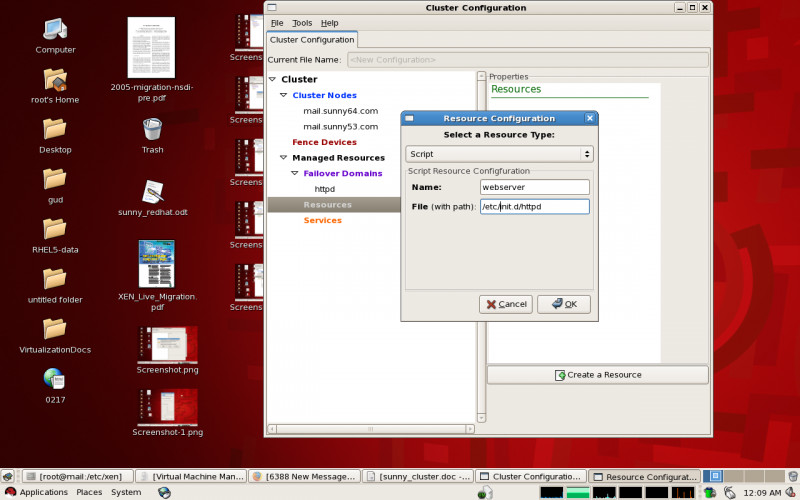
Task: Collapse the Failover Domains expander
Action: 295,173
